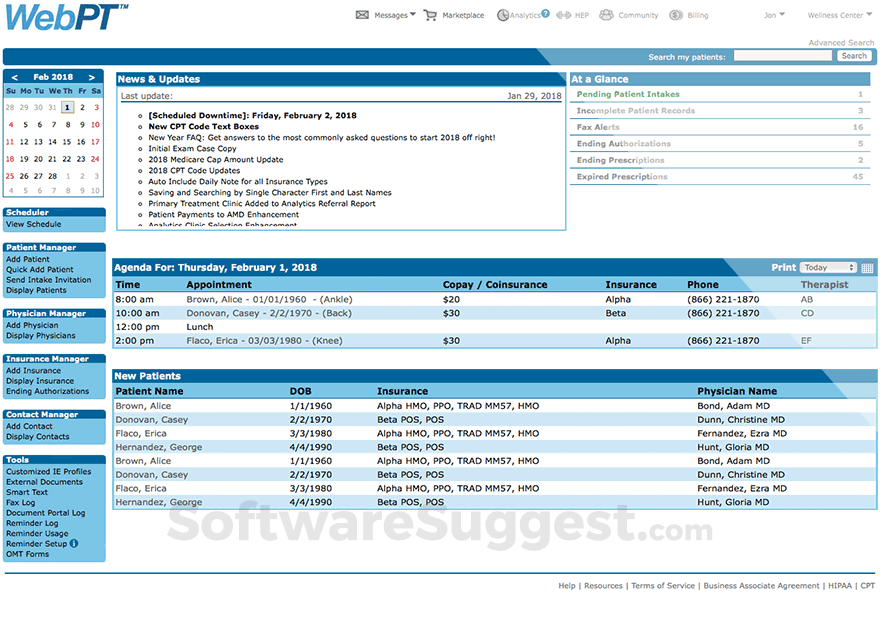The width and height of the screenshot is (880, 620).
Task: Open the calendar icon beside the Today dropdown
Action: pos(866,268)
